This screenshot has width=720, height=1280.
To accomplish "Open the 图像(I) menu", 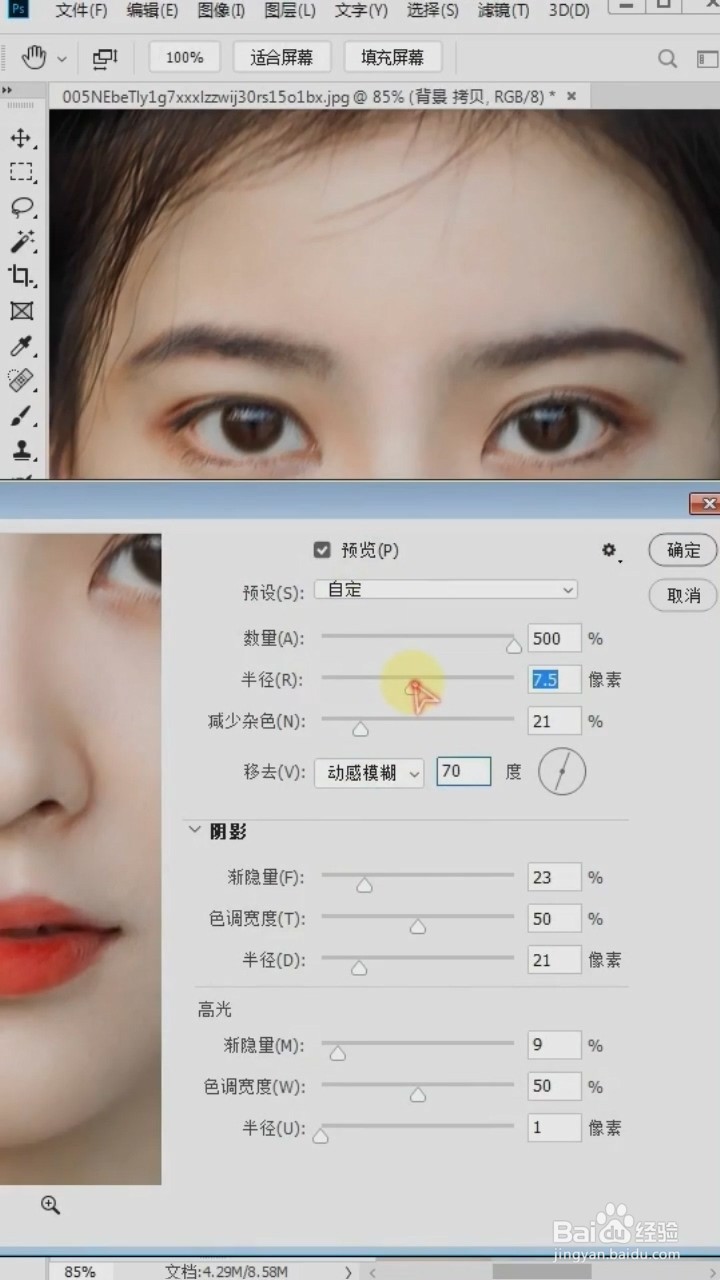I will point(221,11).
